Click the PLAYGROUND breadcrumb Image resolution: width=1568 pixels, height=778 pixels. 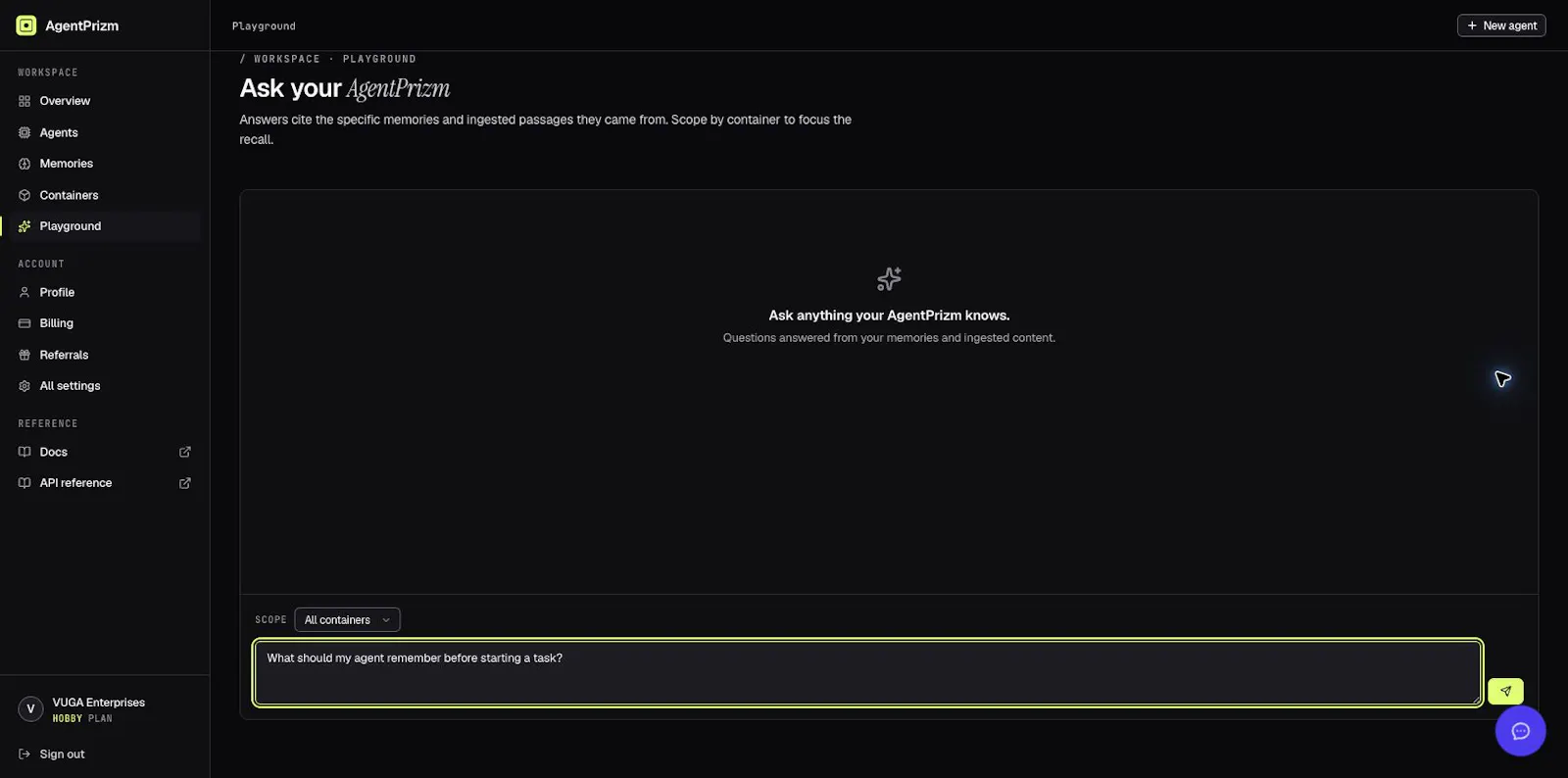coord(379,59)
